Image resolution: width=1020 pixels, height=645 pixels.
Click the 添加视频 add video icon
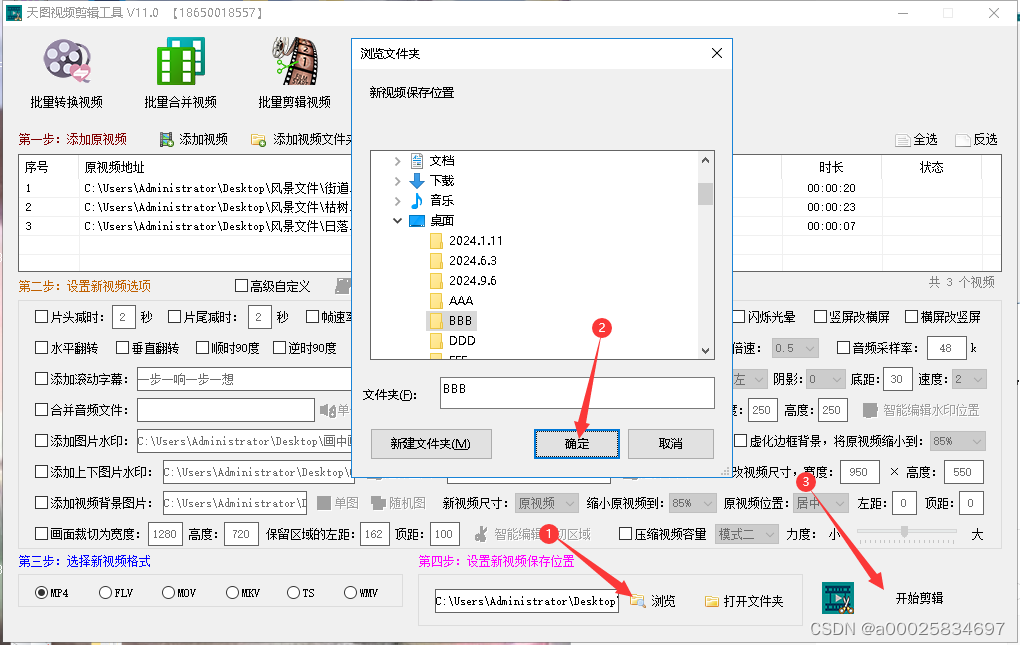(167, 139)
